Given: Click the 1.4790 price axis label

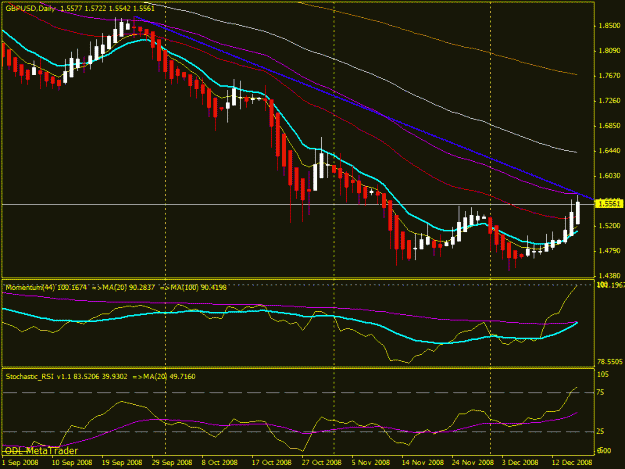Looking at the screenshot, I should point(609,251).
